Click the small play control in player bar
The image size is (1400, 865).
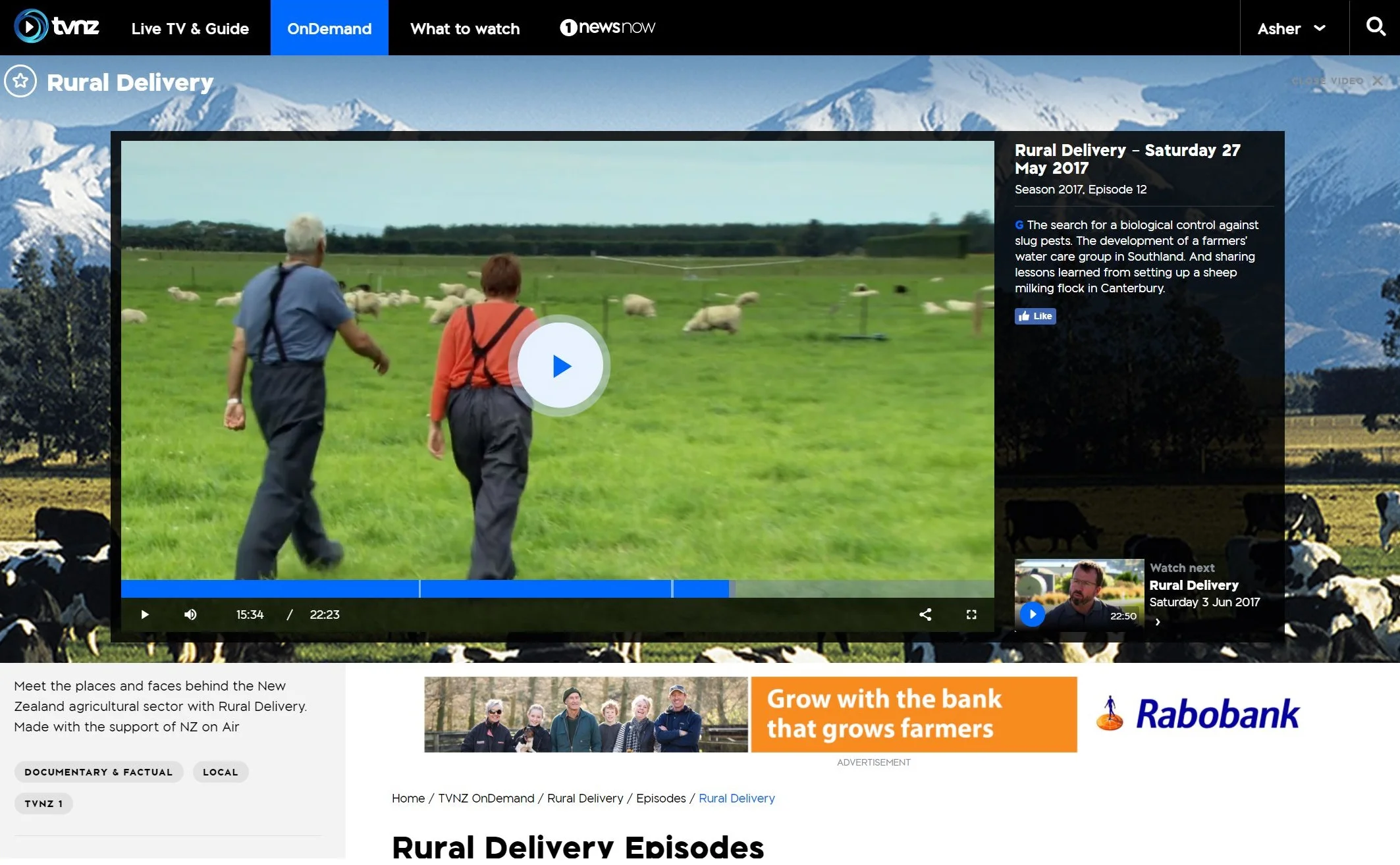point(145,615)
